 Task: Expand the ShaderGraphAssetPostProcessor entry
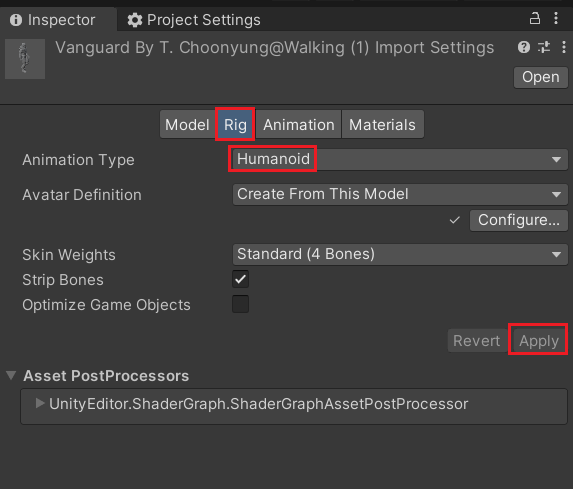[x=40, y=403]
